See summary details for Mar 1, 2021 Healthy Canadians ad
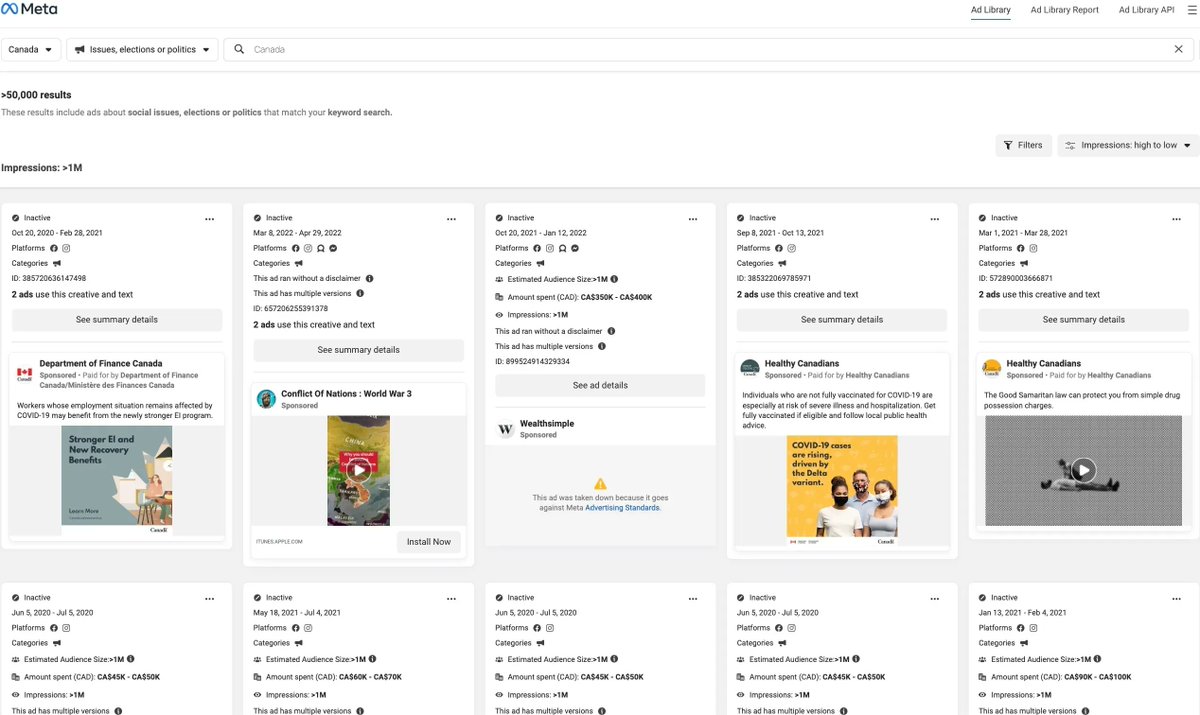Screen dimensions: 1200x715 pos(1084,320)
